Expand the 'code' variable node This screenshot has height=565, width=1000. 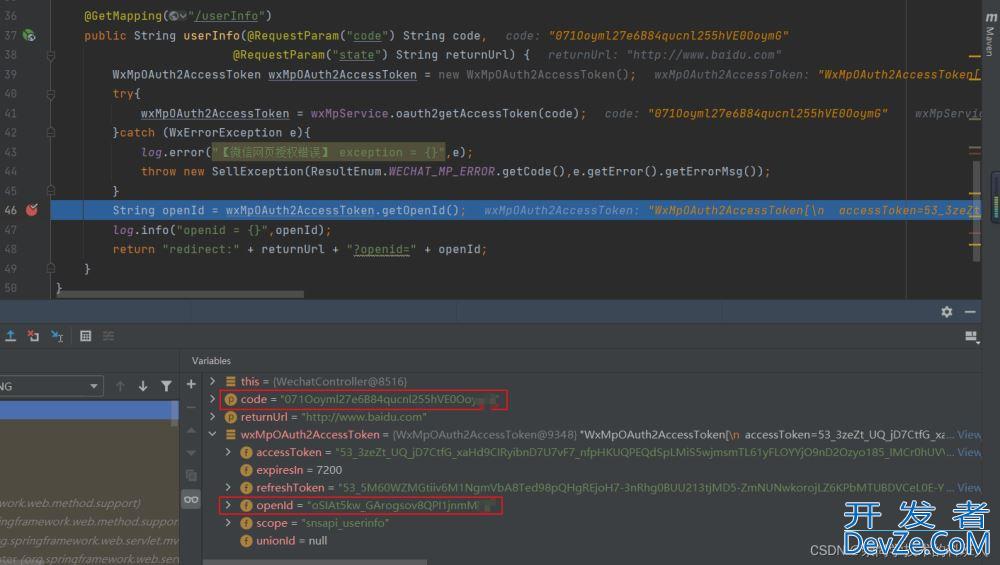click(212, 399)
